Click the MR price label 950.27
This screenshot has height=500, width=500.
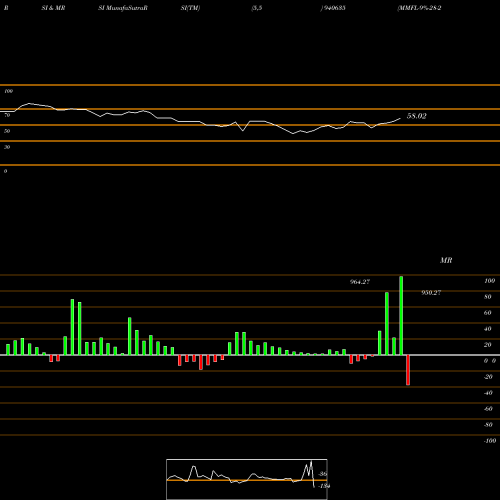pos(431,293)
